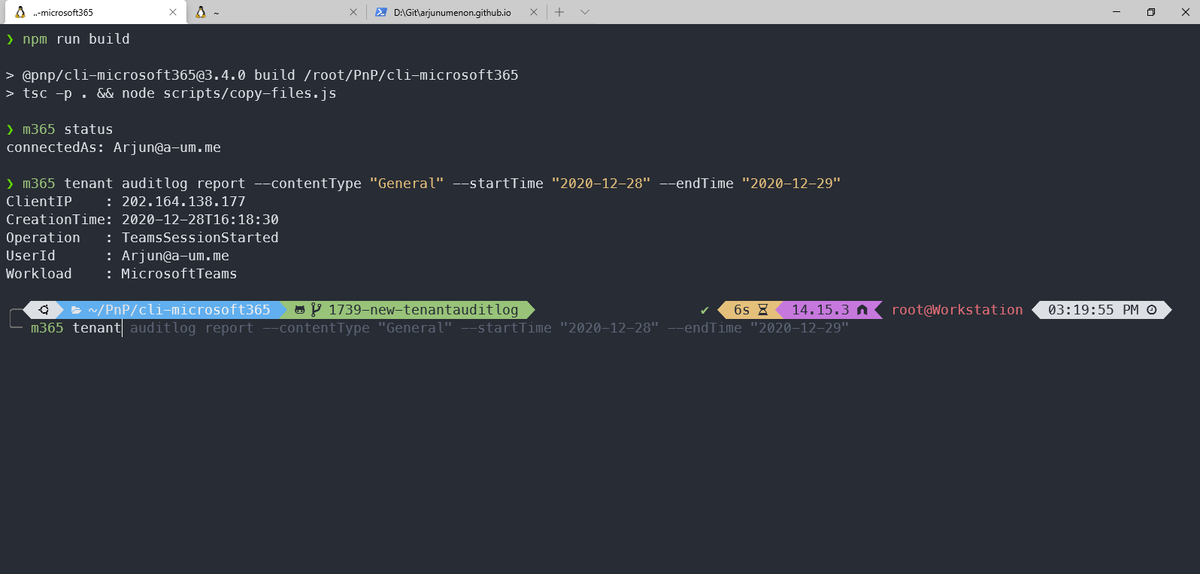Click the Workload label
This screenshot has width=1200, height=574.
(x=39, y=274)
